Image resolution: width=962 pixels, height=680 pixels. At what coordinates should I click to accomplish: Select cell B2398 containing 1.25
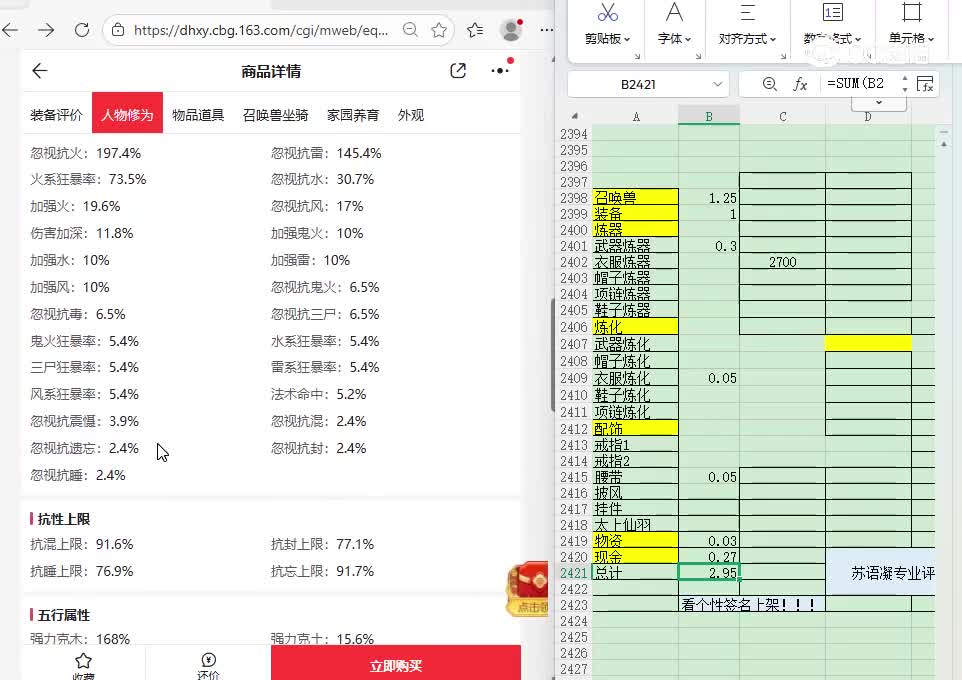click(709, 198)
